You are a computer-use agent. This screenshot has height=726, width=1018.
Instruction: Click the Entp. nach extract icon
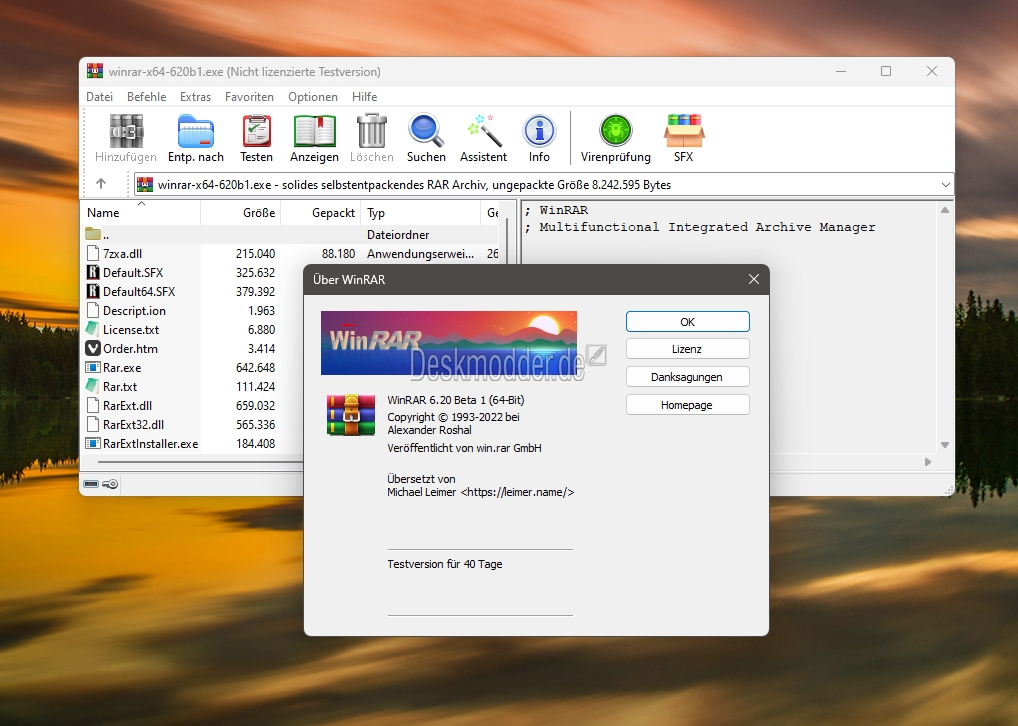[195, 132]
